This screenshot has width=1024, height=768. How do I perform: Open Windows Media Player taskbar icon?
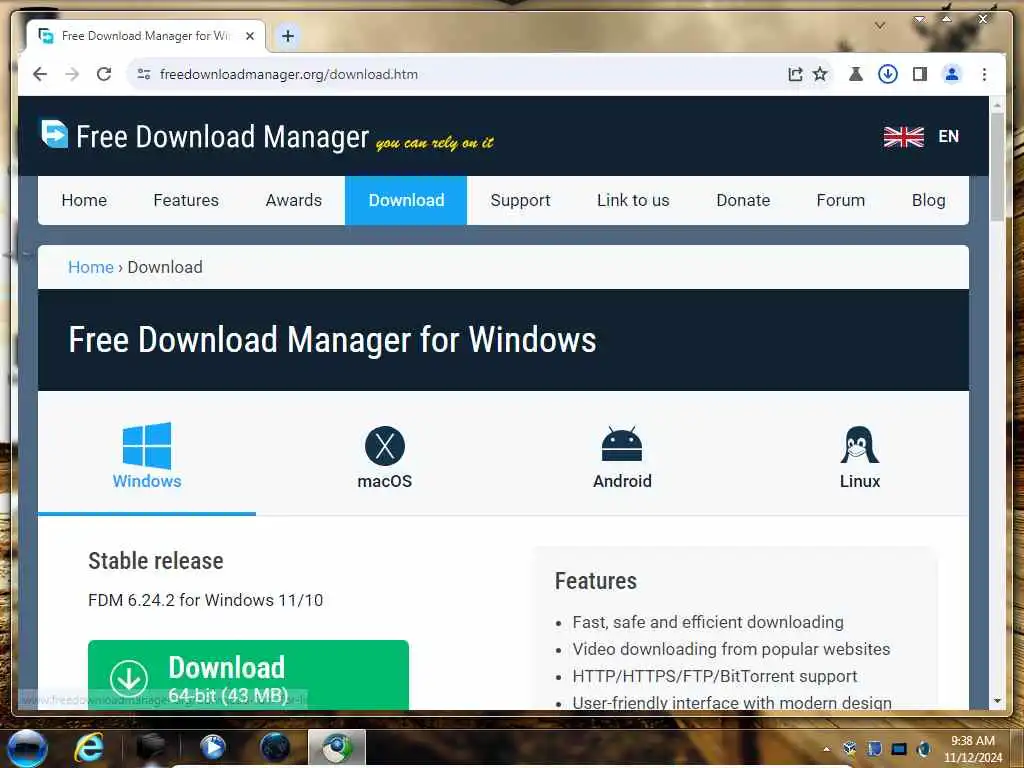[213, 748]
